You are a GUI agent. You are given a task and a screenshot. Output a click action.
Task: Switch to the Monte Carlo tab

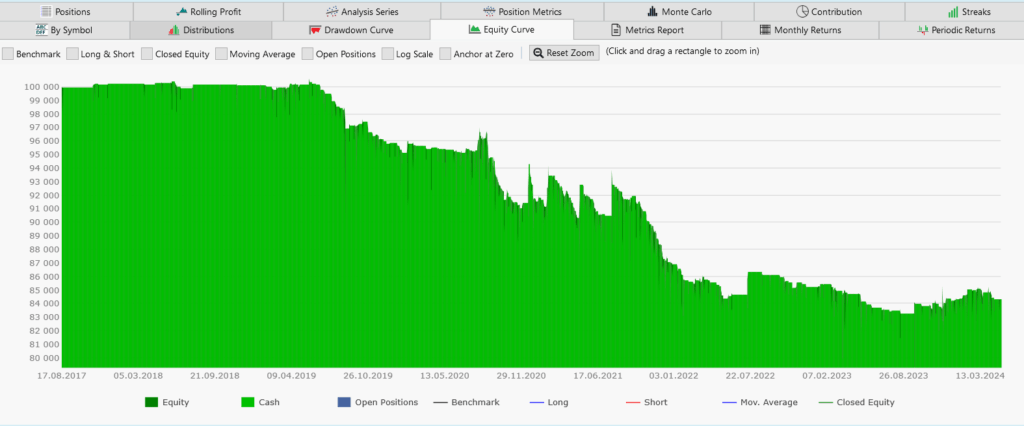679,12
